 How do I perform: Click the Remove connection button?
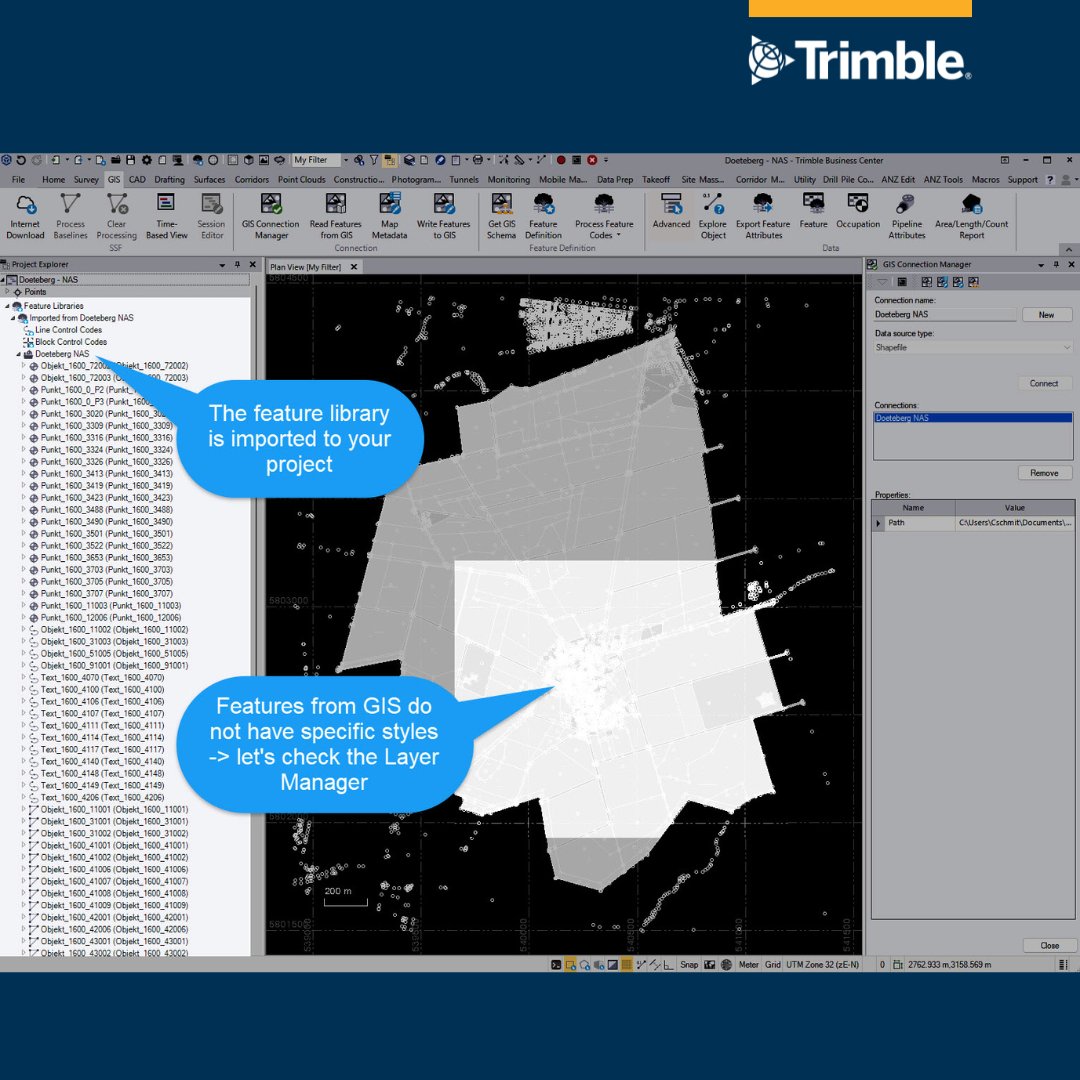click(x=1044, y=473)
